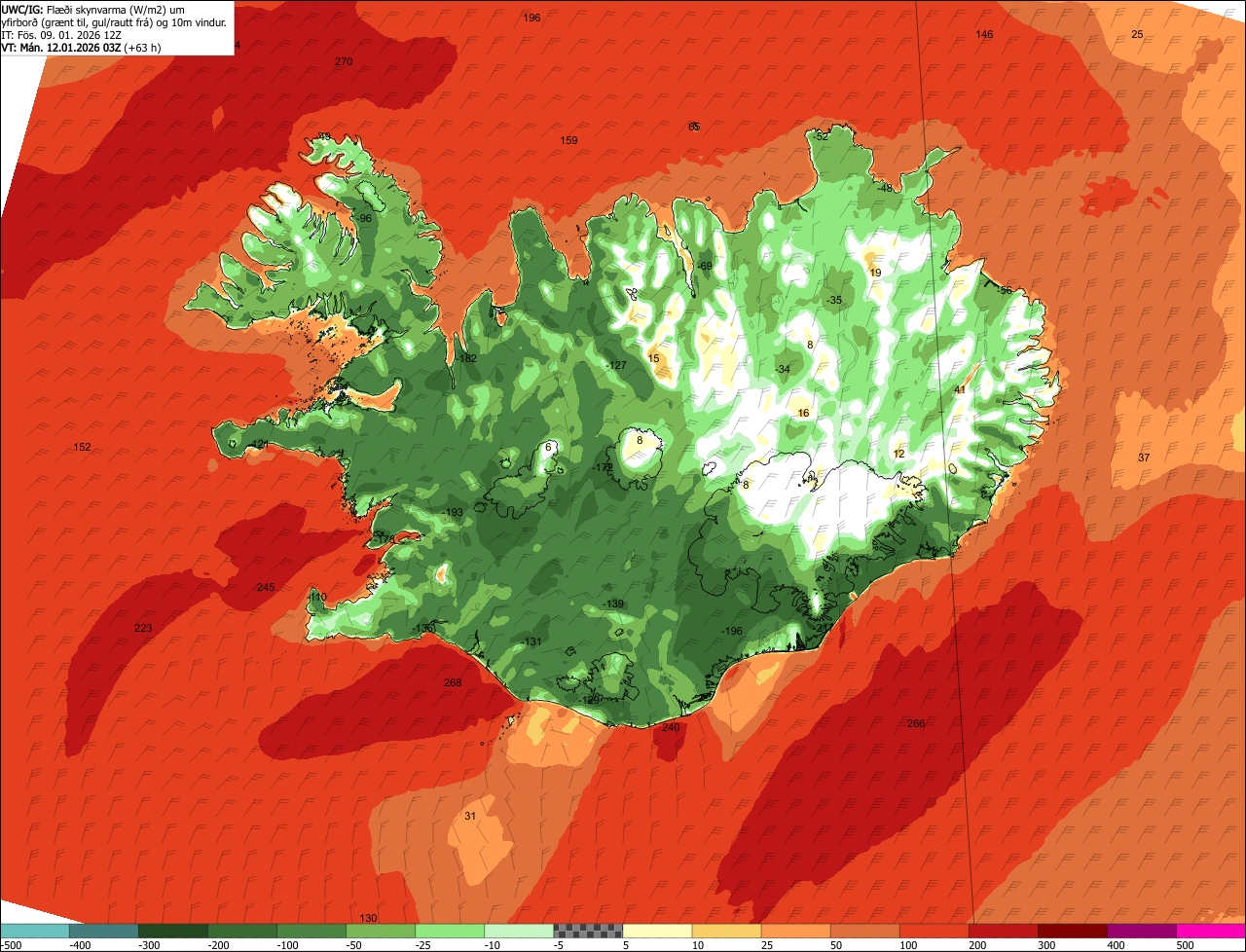This screenshot has height=952, width=1246.
Task: Click the map value '-131' near south coast
Action: pos(531,642)
